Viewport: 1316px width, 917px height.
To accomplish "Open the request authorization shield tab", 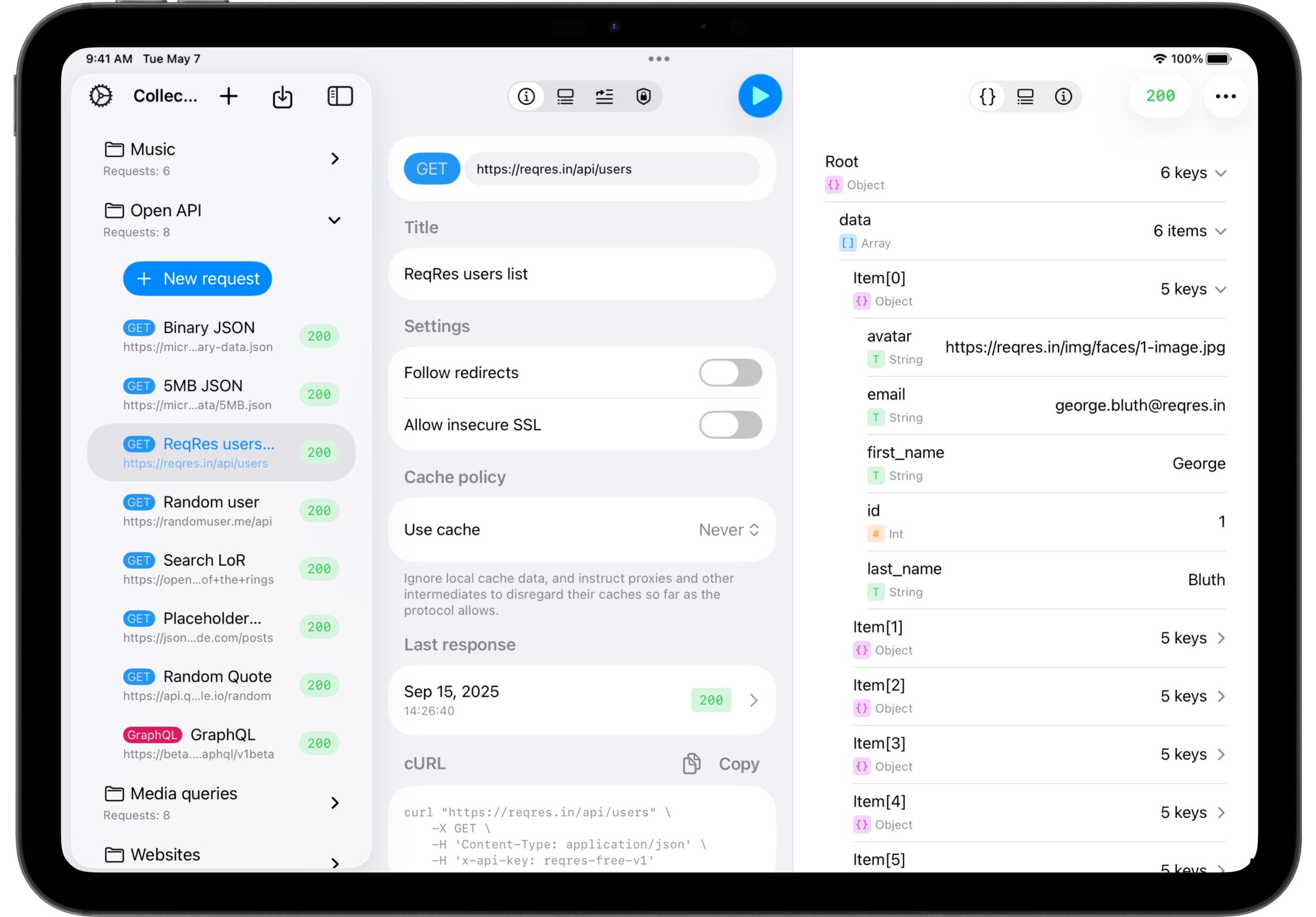I will pyautogui.click(x=643, y=96).
